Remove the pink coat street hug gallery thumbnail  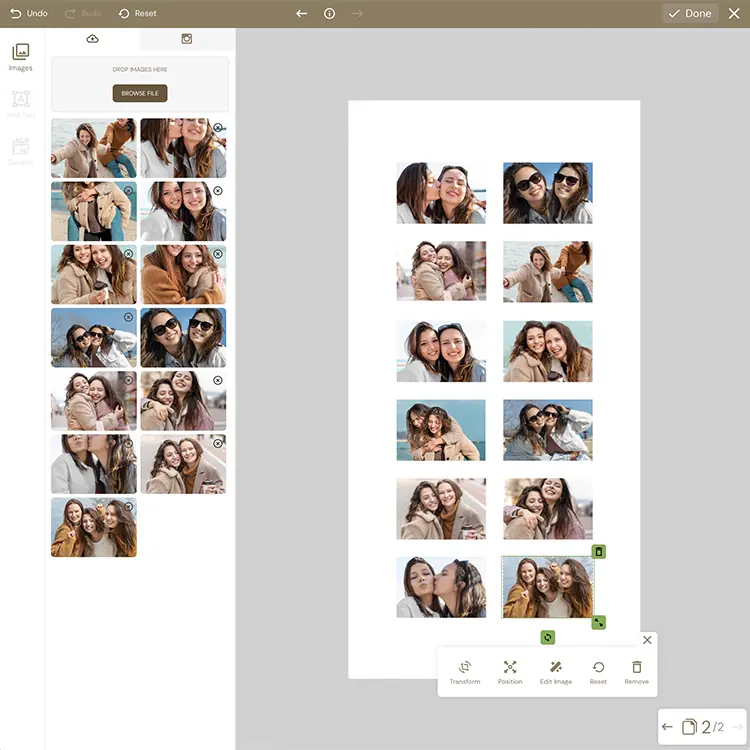pyautogui.click(x=128, y=380)
